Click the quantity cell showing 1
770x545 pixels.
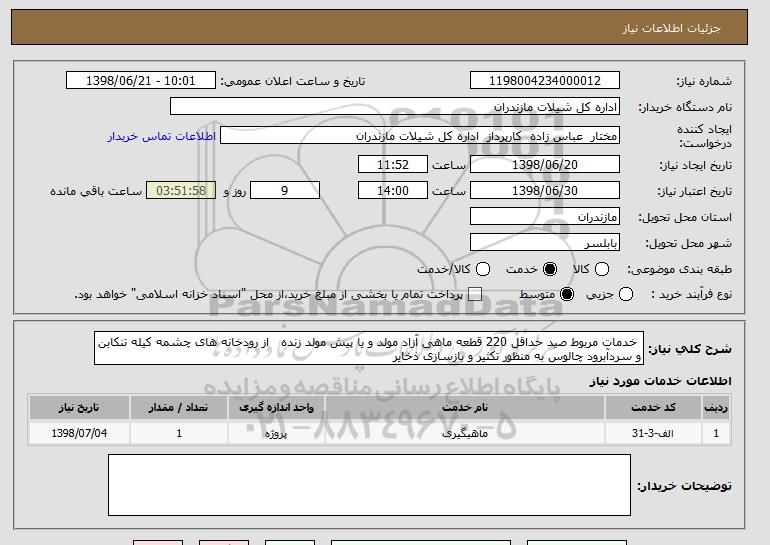[x=179, y=433]
